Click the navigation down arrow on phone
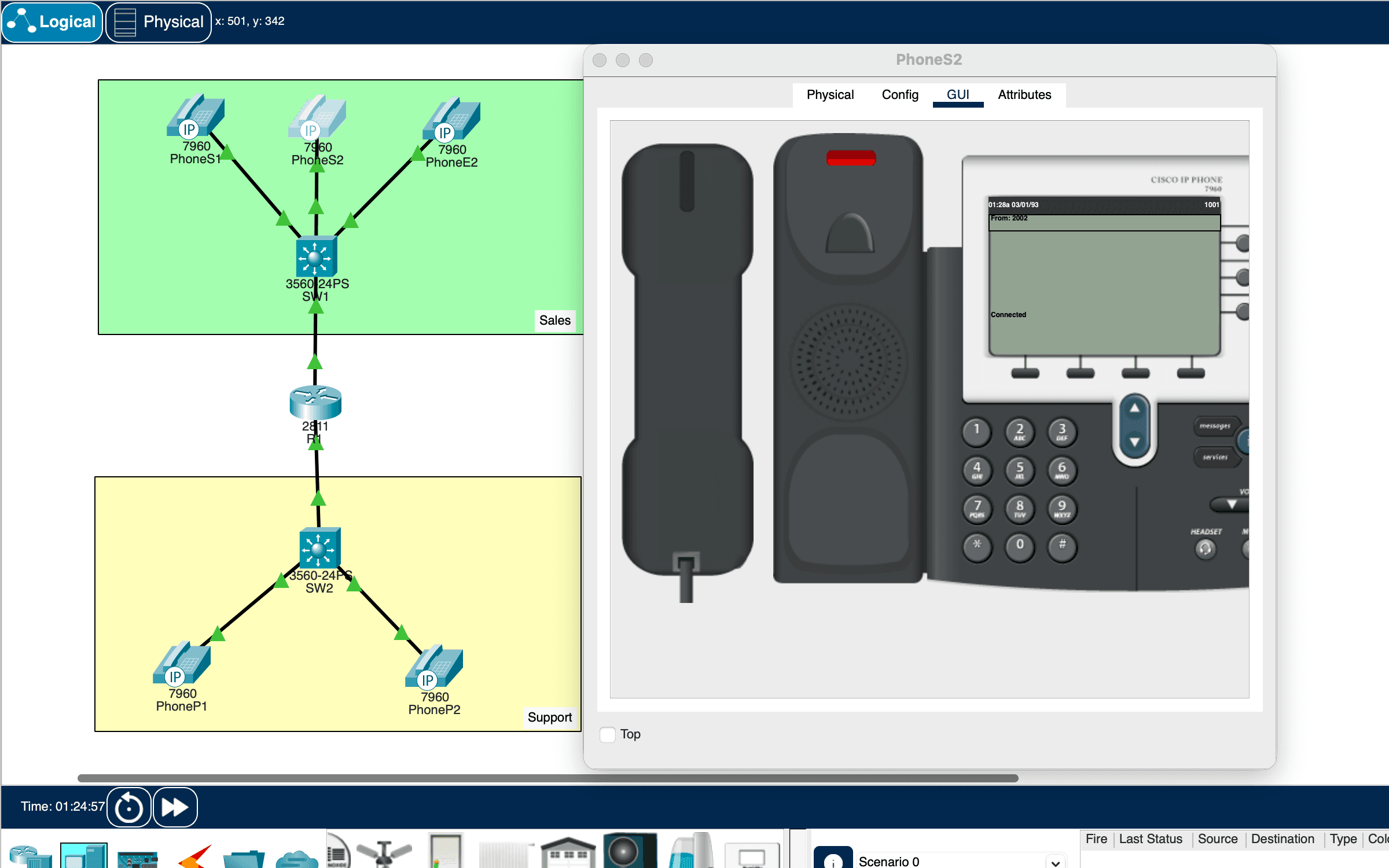 tap(1135, 442)
